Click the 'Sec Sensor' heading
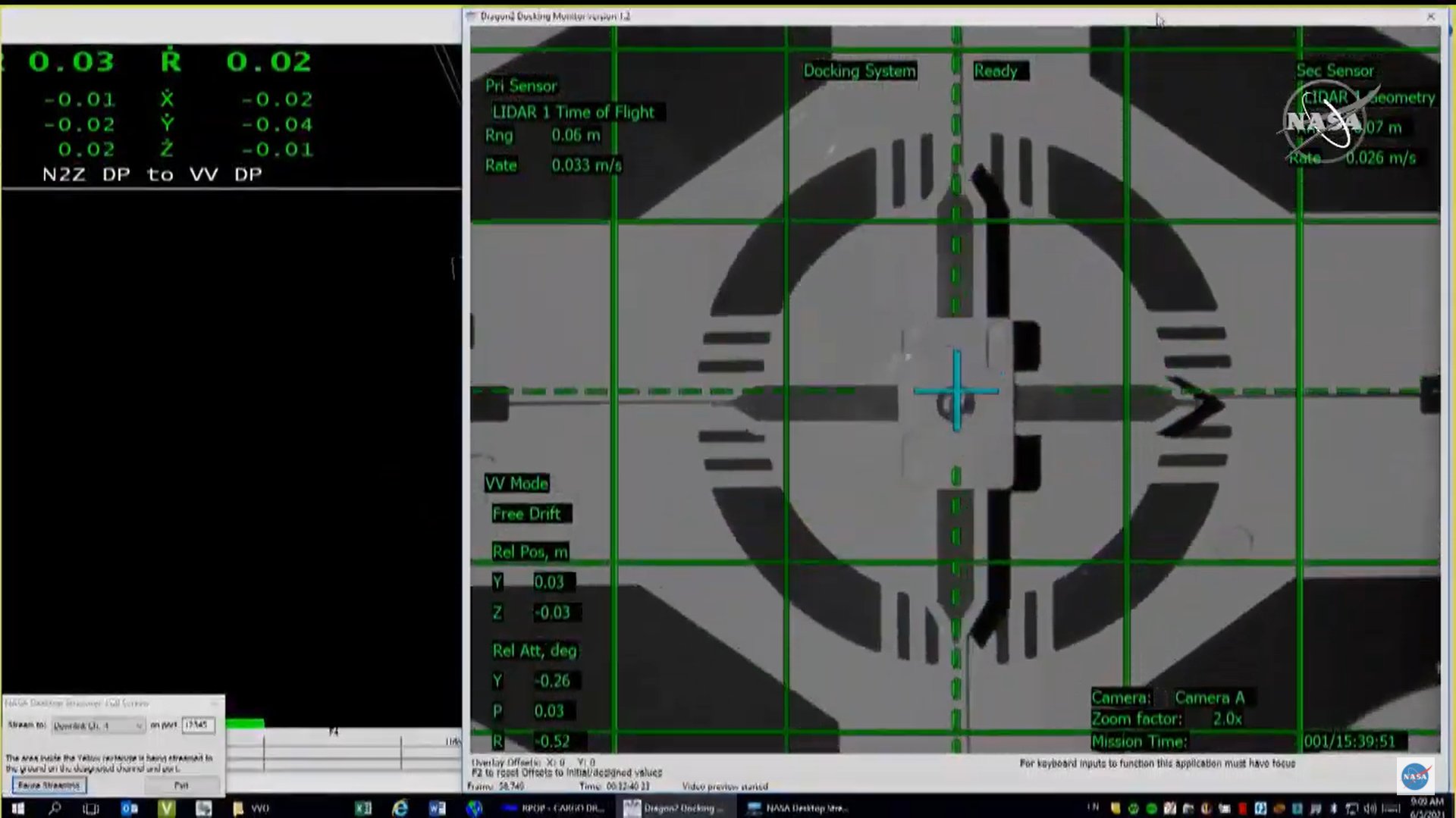The width and height of the screenshot is (1456, 818). (x=1335, y=71)
